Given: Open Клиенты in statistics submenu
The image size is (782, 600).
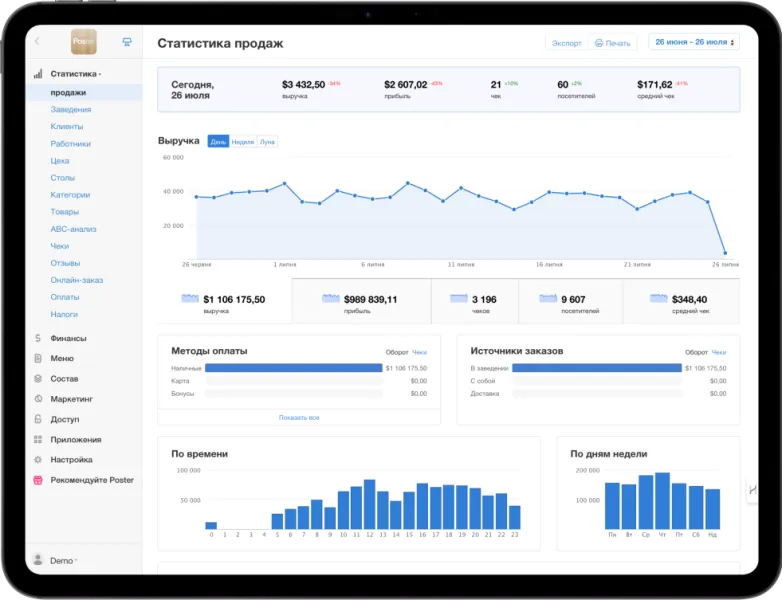Looking at the screenshot, I should (x=67, y=127).
